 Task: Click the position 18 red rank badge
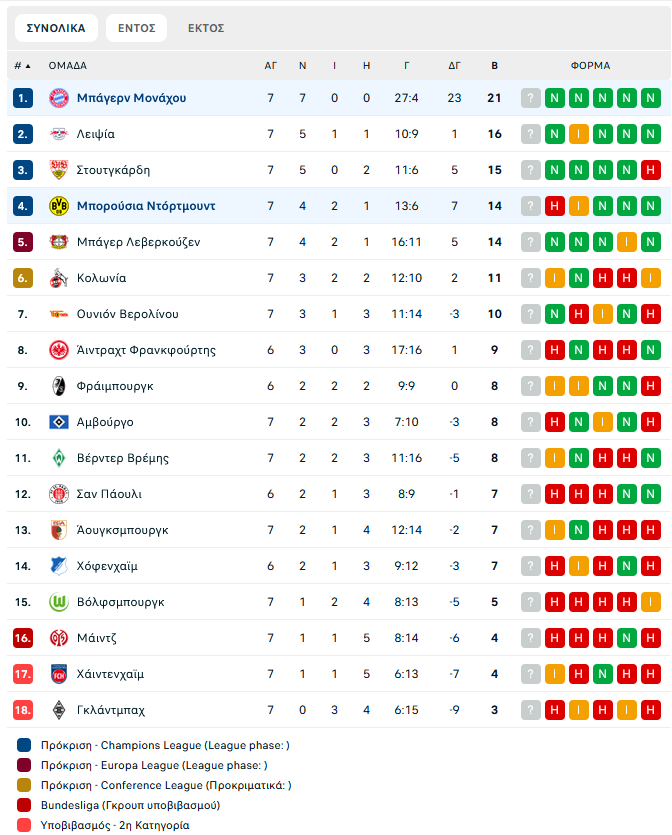pos(24,710)
